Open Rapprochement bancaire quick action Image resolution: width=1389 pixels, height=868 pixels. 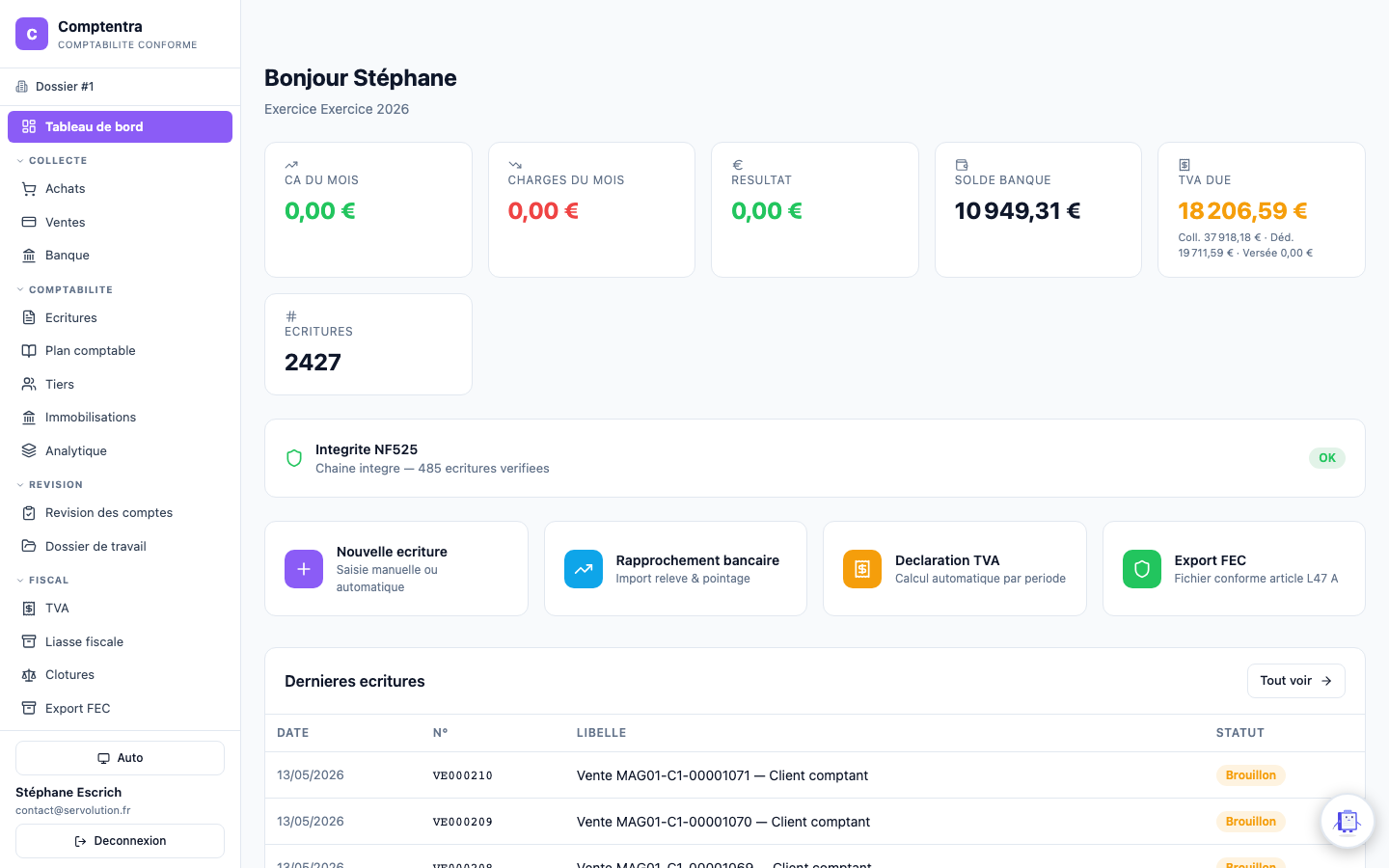click(x=675, y=569)
